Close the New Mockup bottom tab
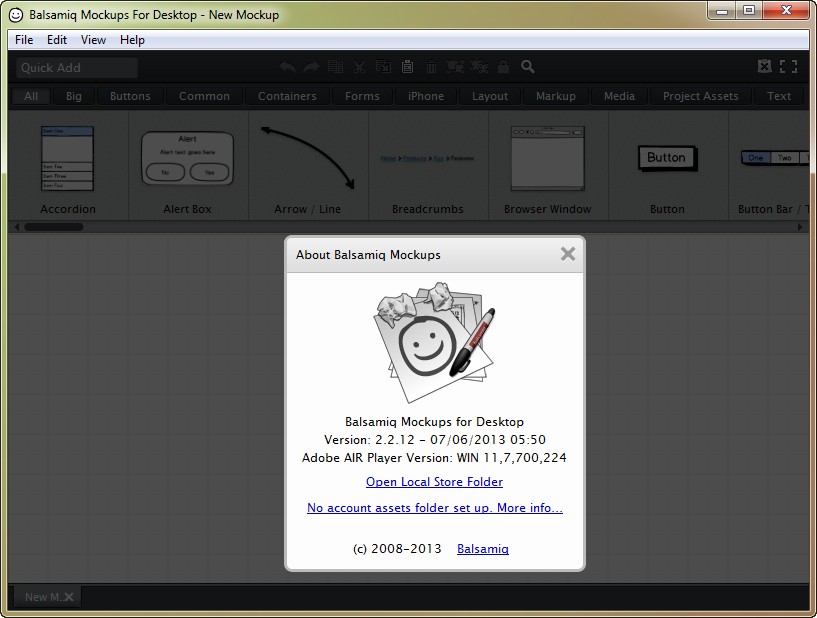Image resolution: width=817 pixels, height=618 pixels. [69, 597]
